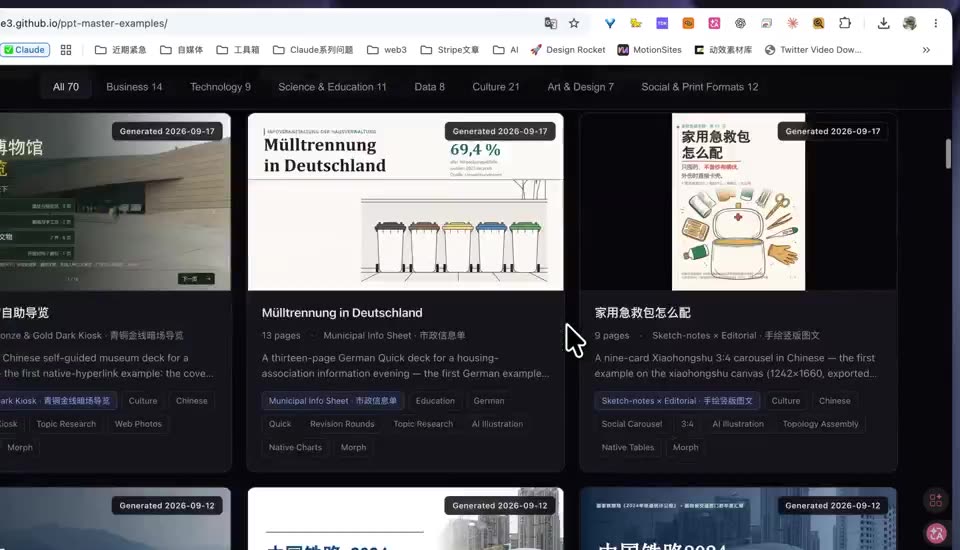960x550 pixels.
Task: Open the ChatGPT knot-logo extension
Action: [740, 23]
